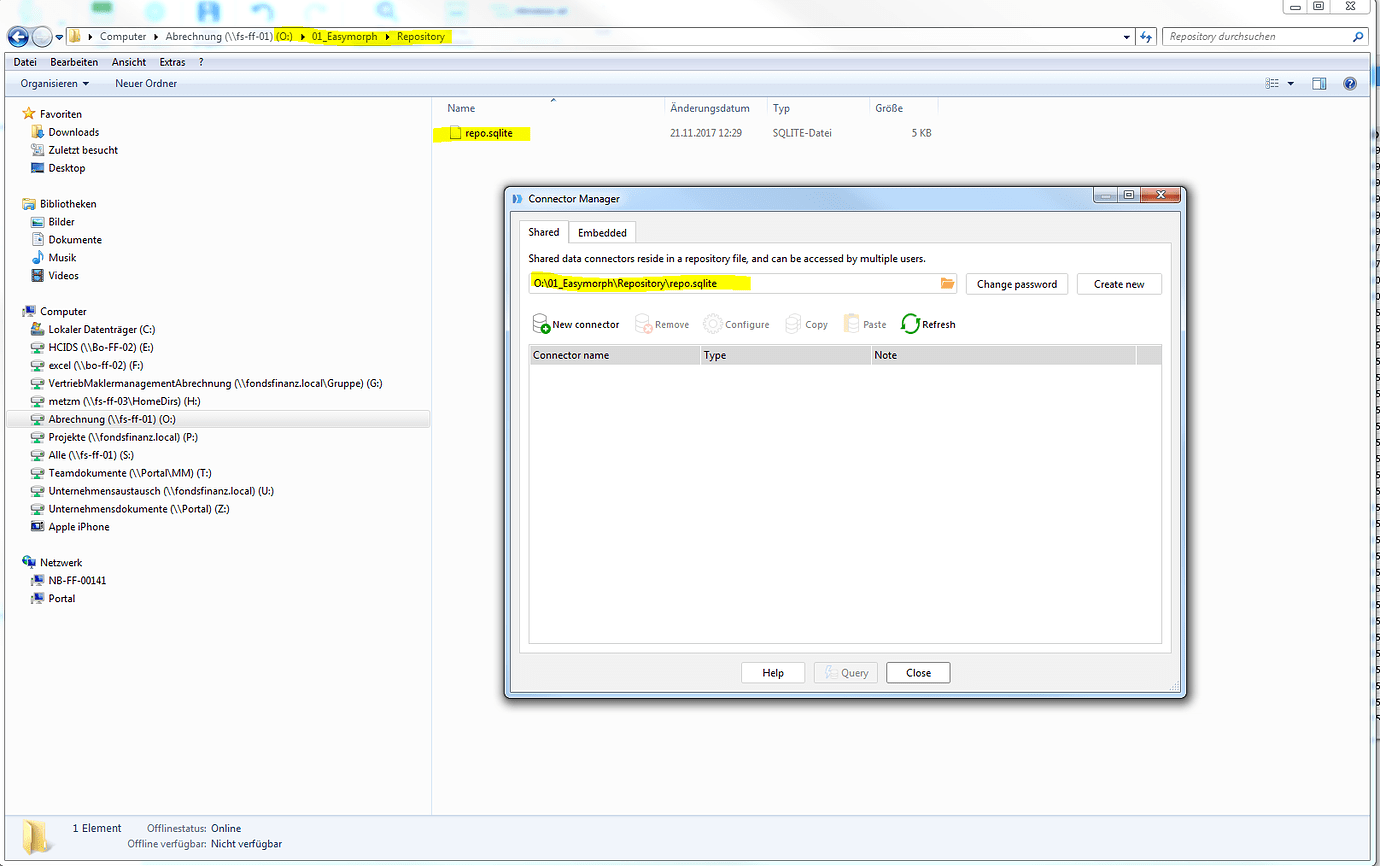The width and height of the screenshot is (1380, 866).
Task: Switch to the Embedded tab
Action: (602, 233)
